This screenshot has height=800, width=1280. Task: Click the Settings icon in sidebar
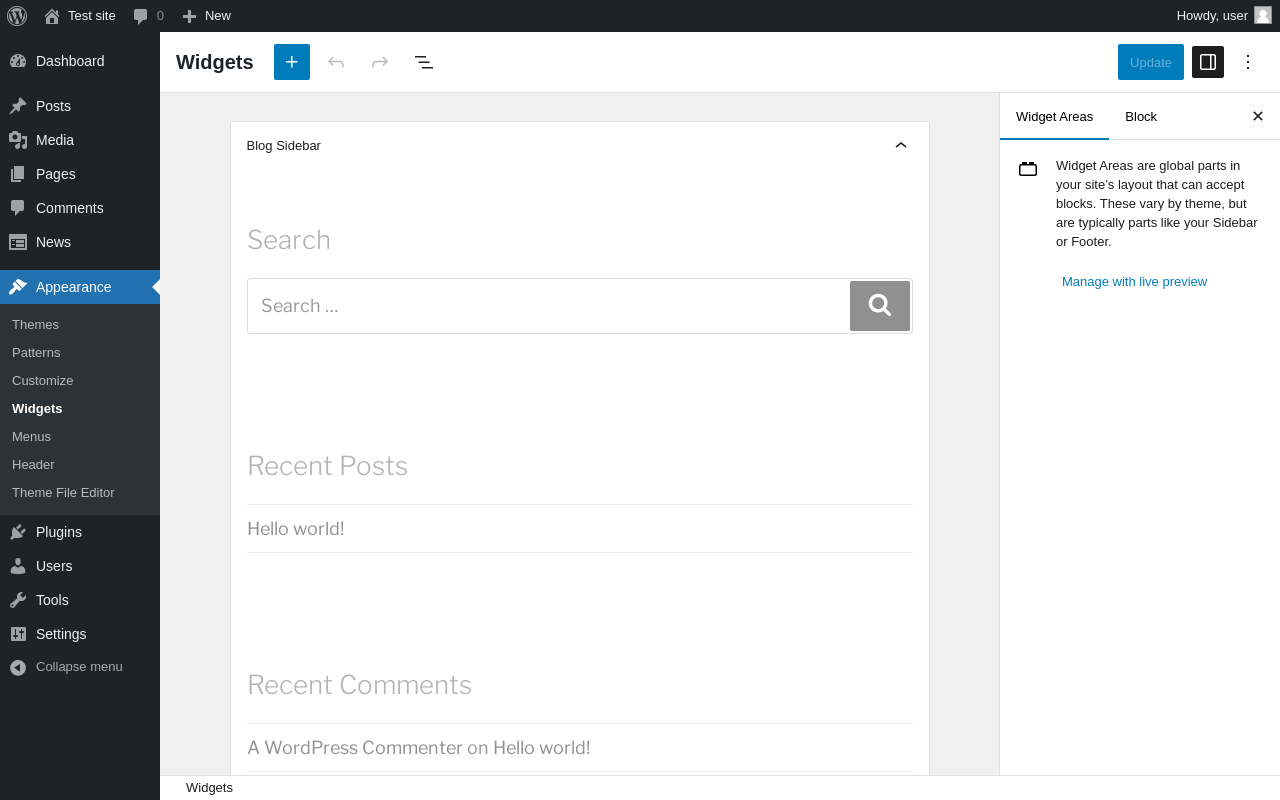(x=18, y=634)
